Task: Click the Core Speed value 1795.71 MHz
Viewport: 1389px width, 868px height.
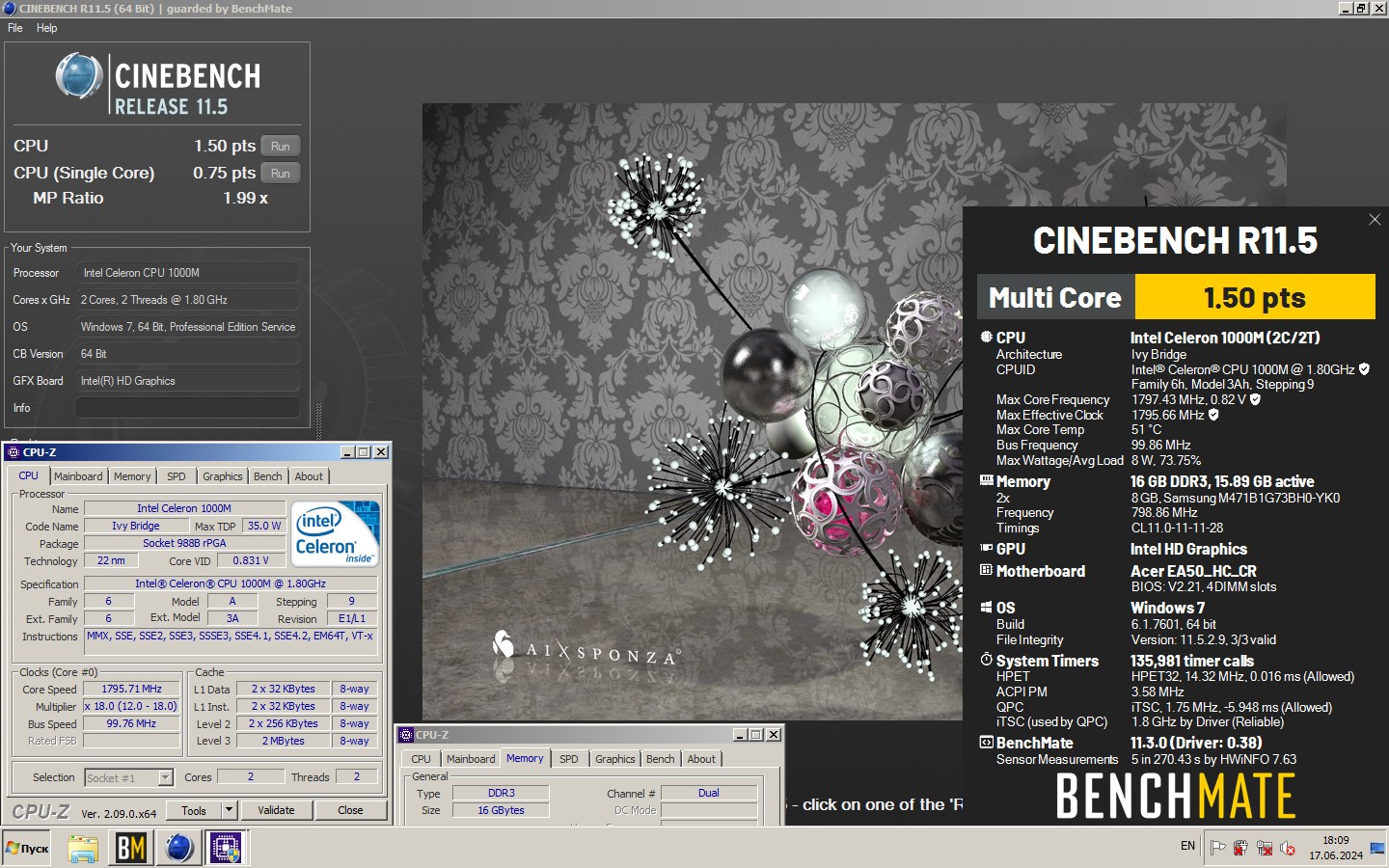Action: (x=132, y=689)
